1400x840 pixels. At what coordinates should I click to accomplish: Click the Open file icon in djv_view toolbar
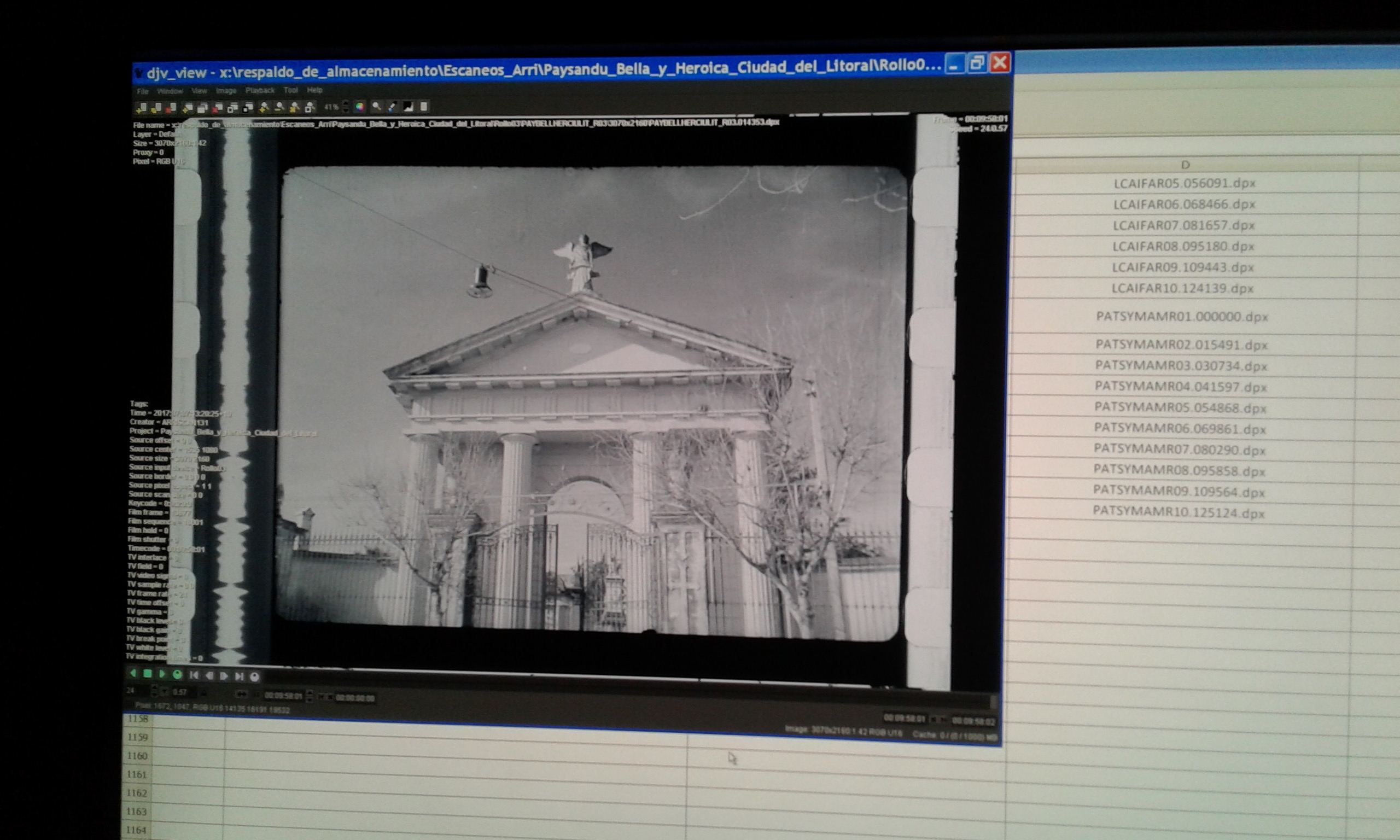[142, 108]
